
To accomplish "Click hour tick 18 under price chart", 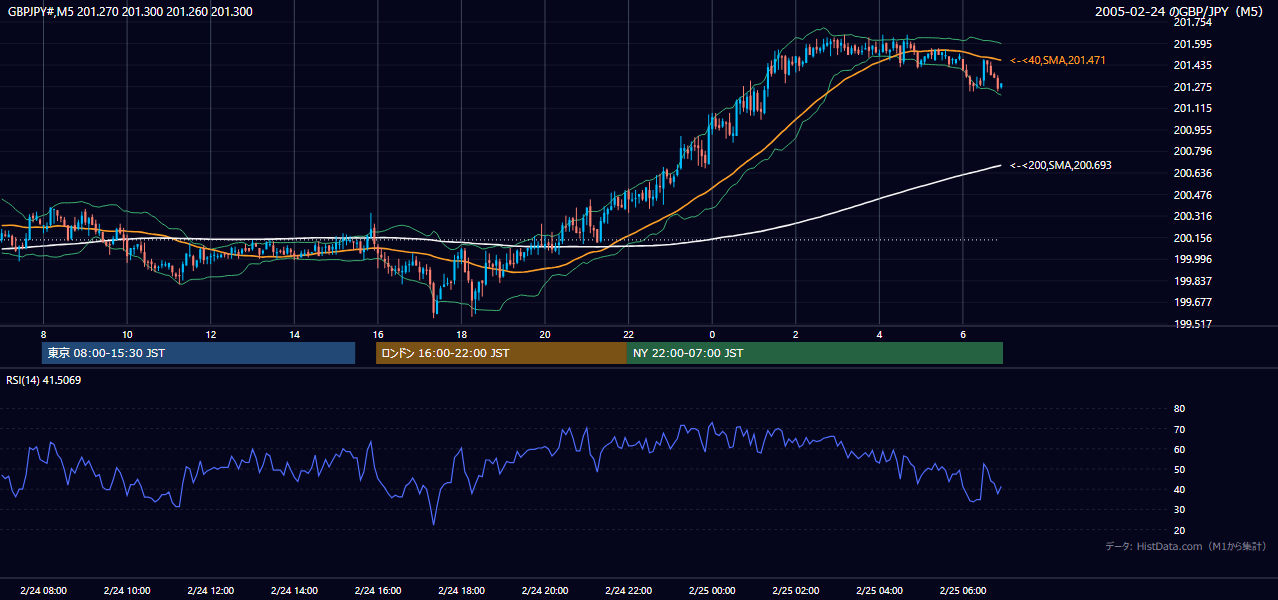I will point(461,334).
